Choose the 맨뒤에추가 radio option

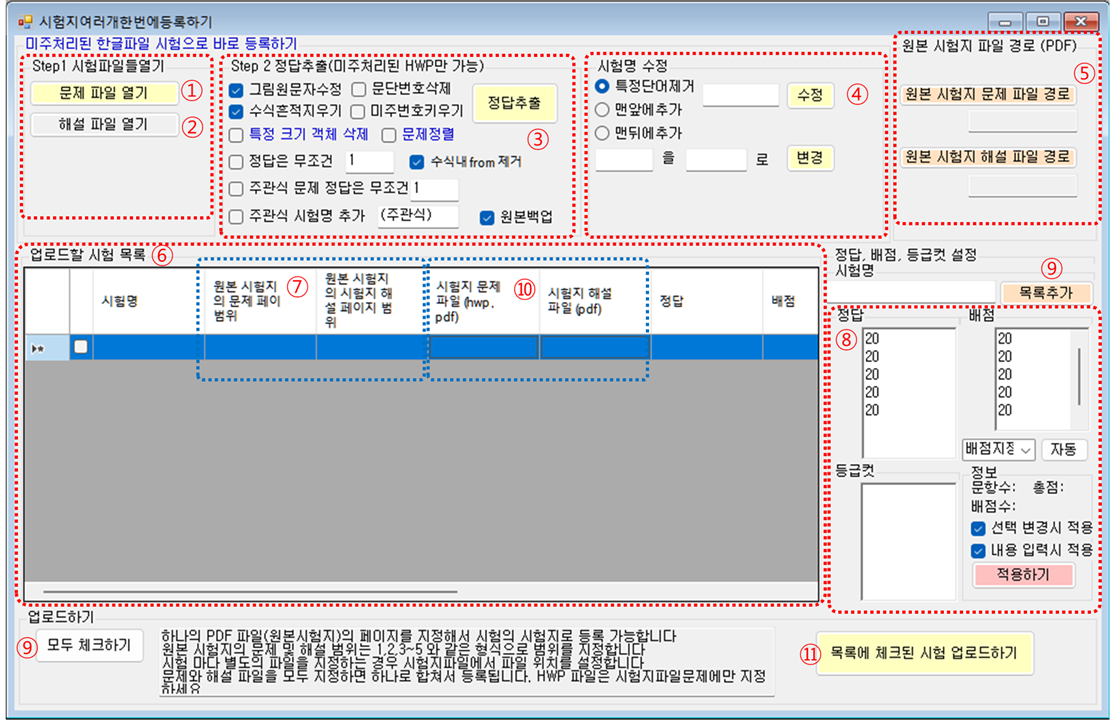[x=602, y=132]
